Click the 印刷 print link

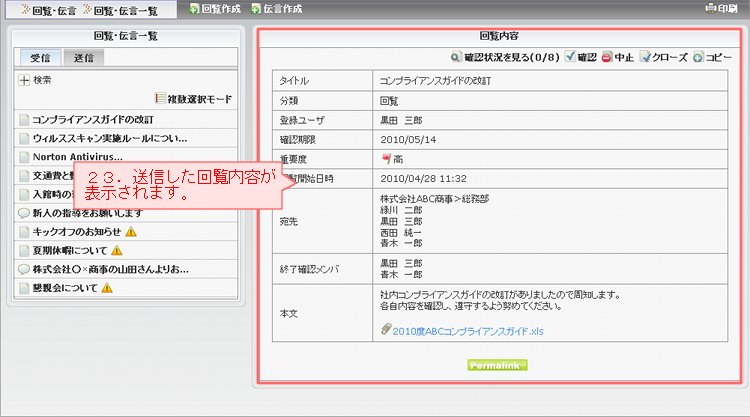coord(727,8)
